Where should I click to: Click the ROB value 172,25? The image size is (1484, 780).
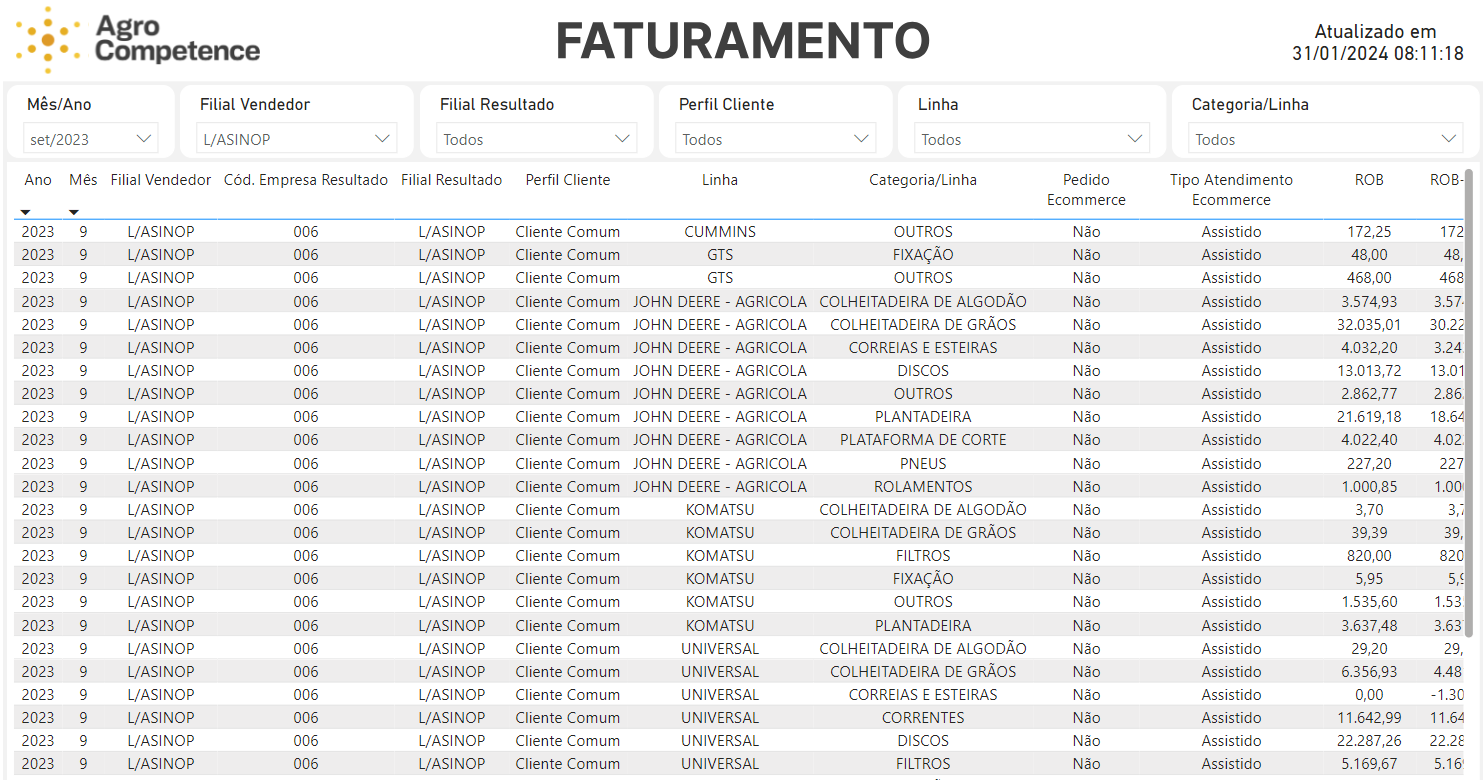(x=1369, y=232)
